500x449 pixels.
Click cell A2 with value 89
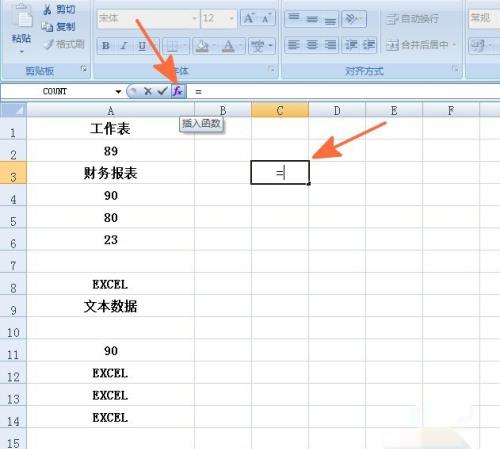[x=111, y=151]
